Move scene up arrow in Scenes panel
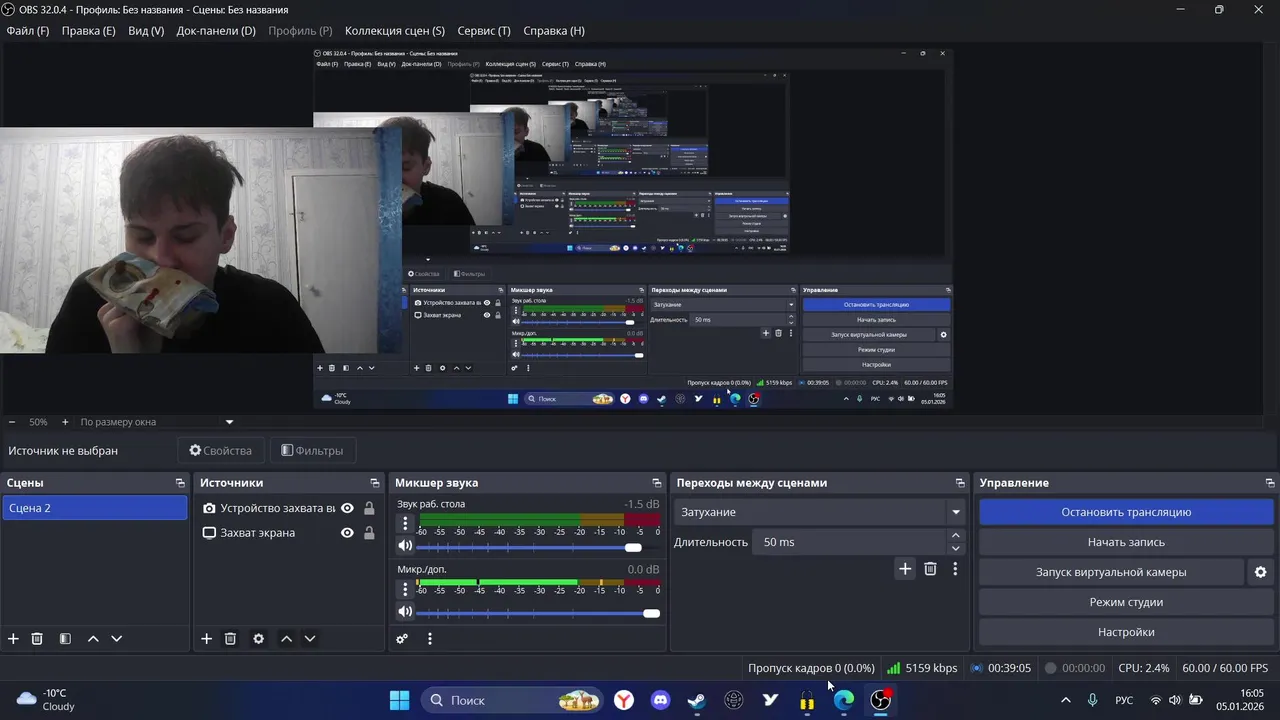 click(x=93, y=639)
